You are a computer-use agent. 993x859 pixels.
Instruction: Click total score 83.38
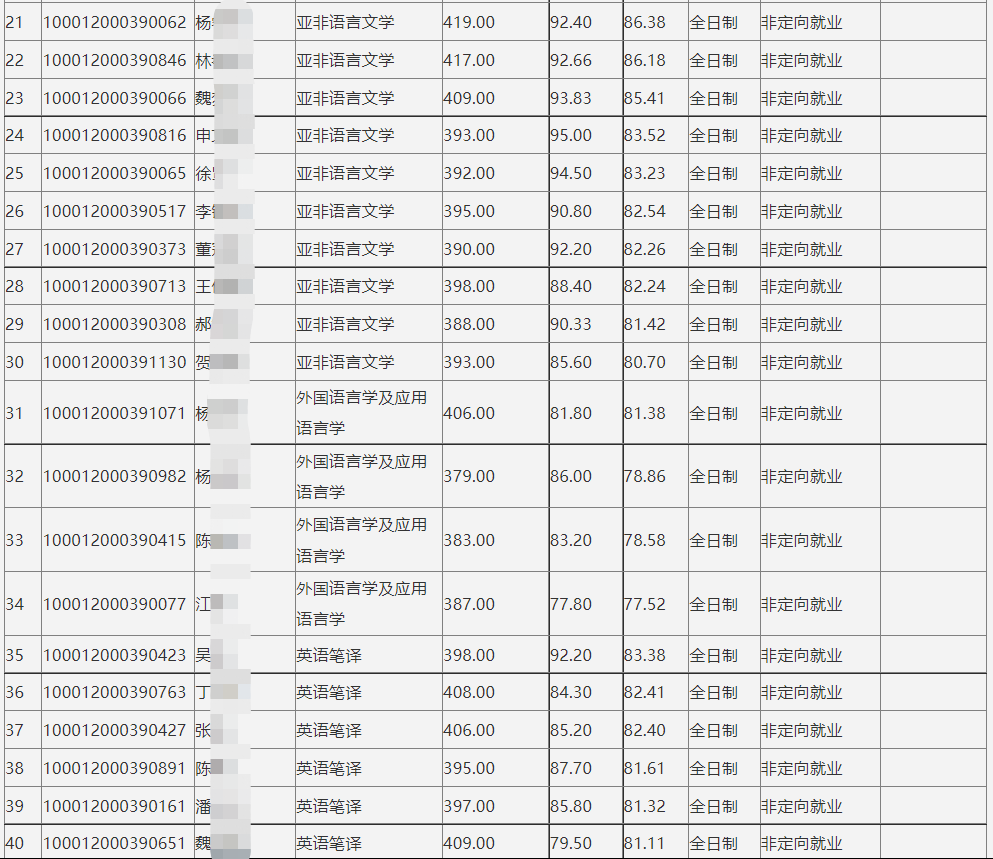point(645,655)
